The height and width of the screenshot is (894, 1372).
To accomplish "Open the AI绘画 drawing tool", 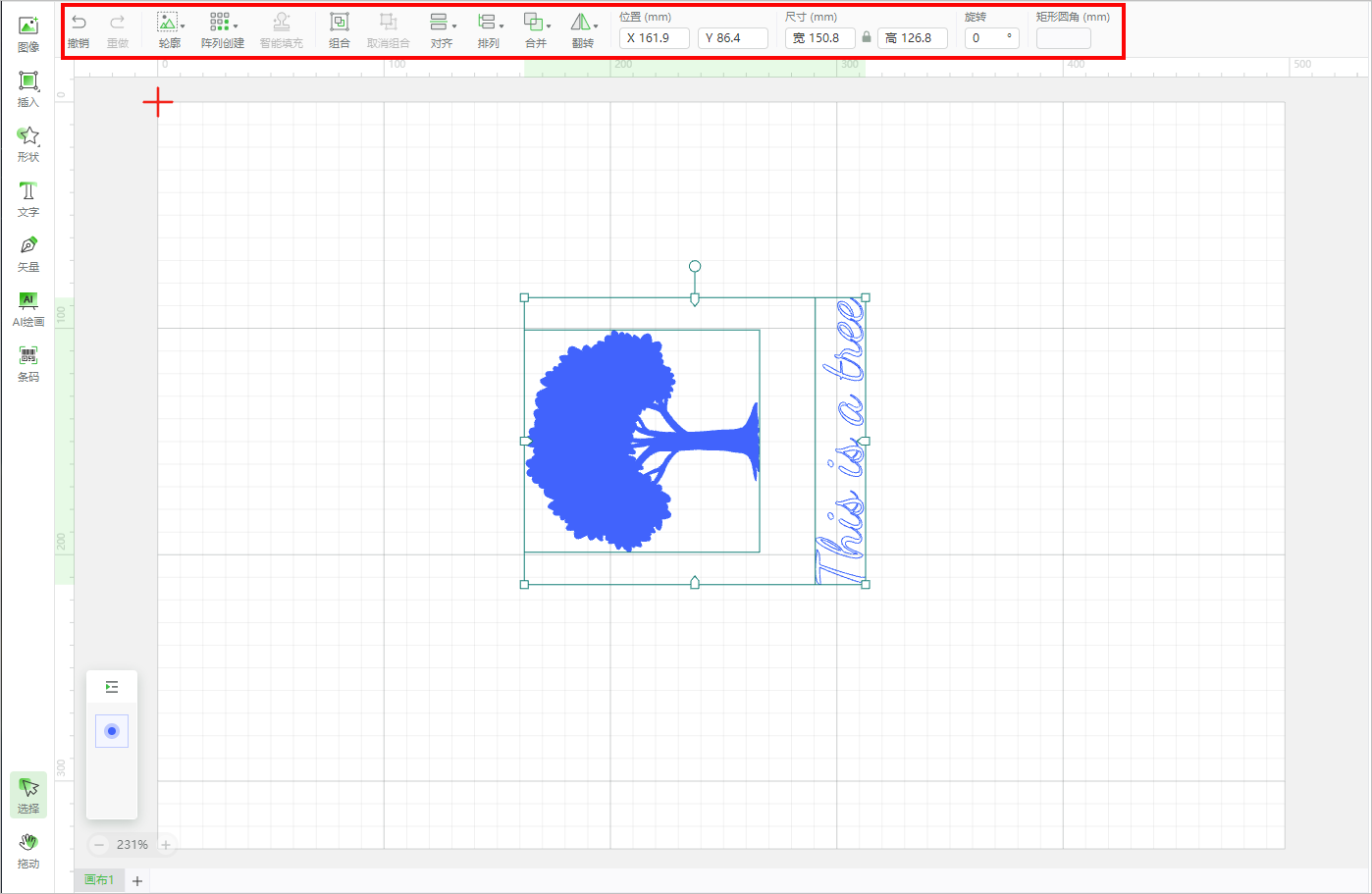I will click(28, 308).
